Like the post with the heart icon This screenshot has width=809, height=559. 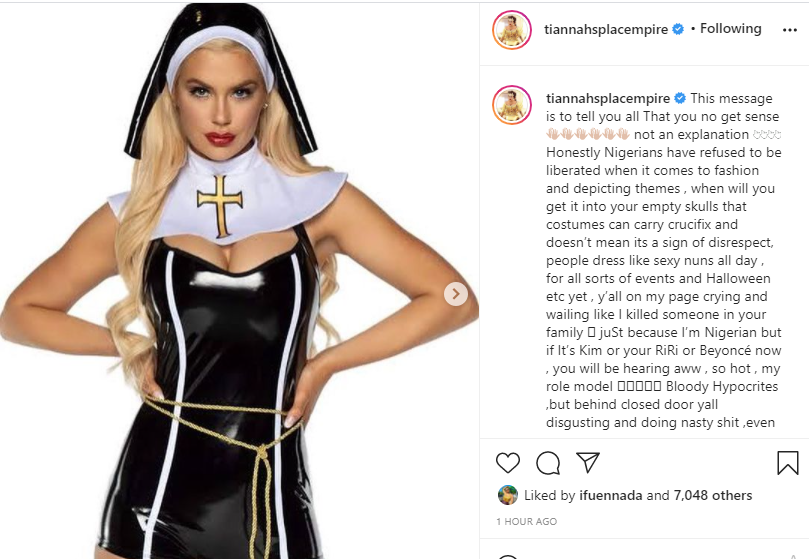point(508,462)
